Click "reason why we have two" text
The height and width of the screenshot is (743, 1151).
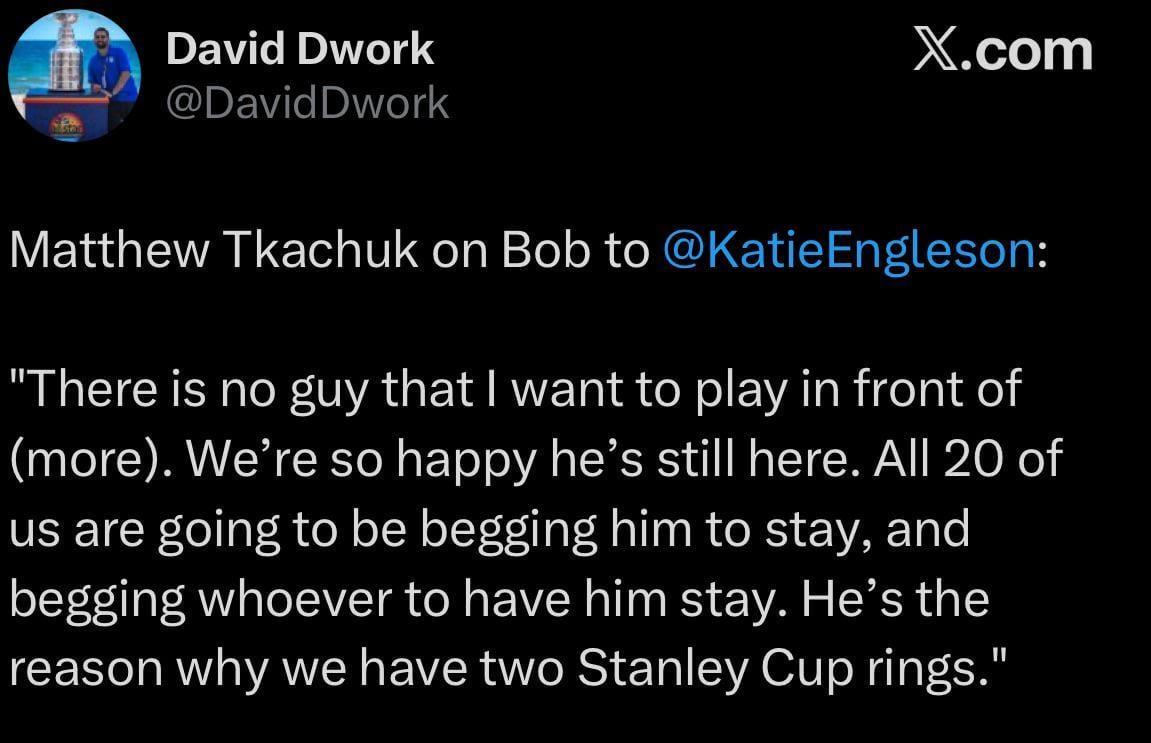[285, 667]
